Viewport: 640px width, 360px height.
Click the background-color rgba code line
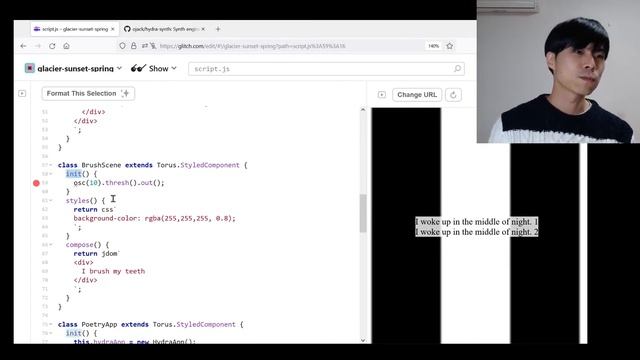pyautogui.click(x=154, y=218)
